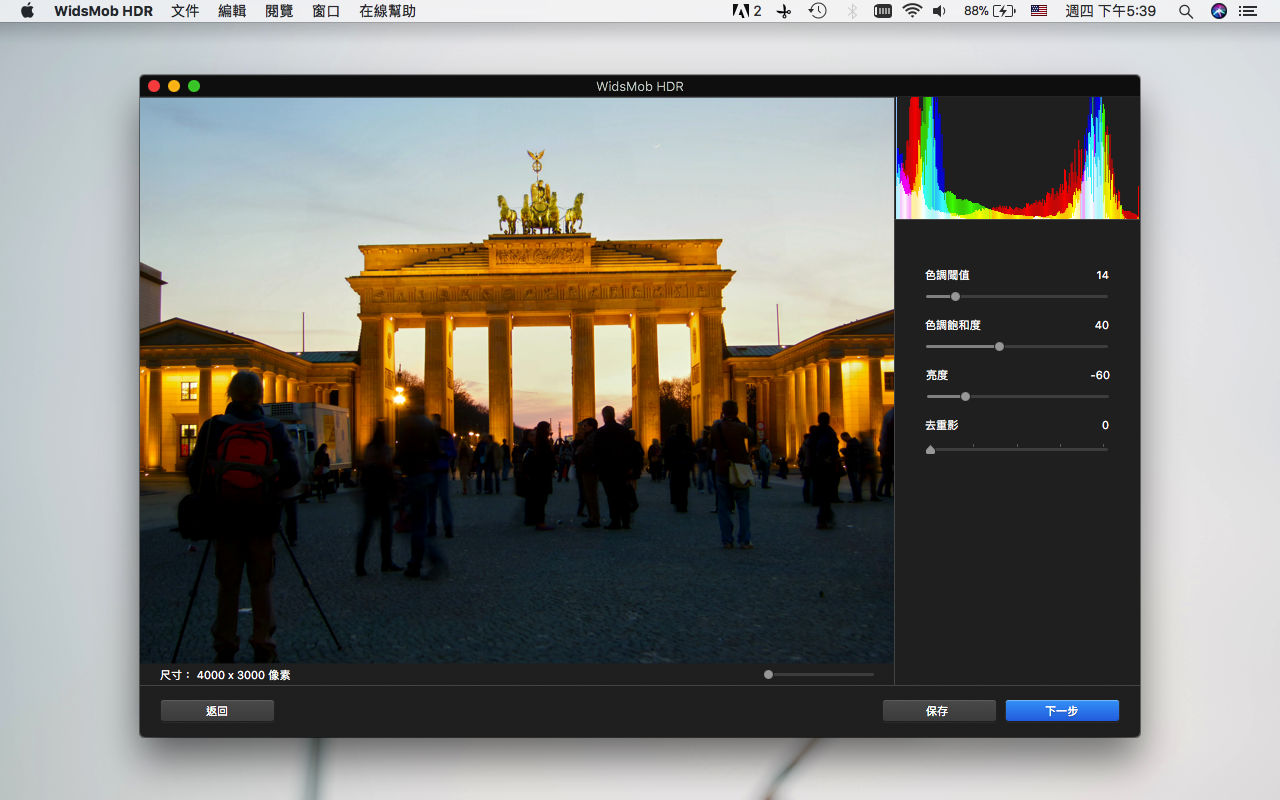This screenshot has width=1280, height=800.
Task: Click the volume speaker icon
Action: tap(939, 11)
